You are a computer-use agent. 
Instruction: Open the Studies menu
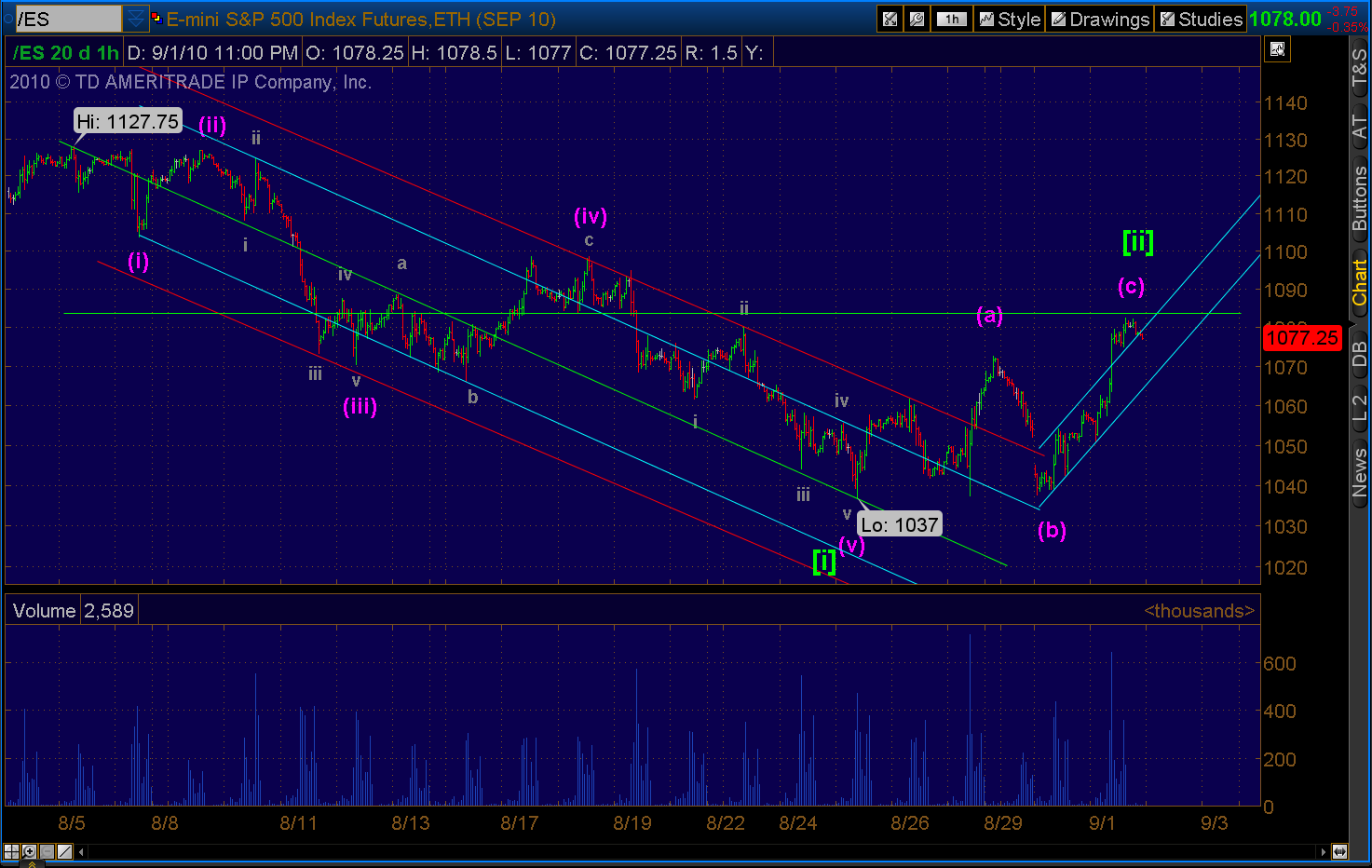coord(1201,19)
